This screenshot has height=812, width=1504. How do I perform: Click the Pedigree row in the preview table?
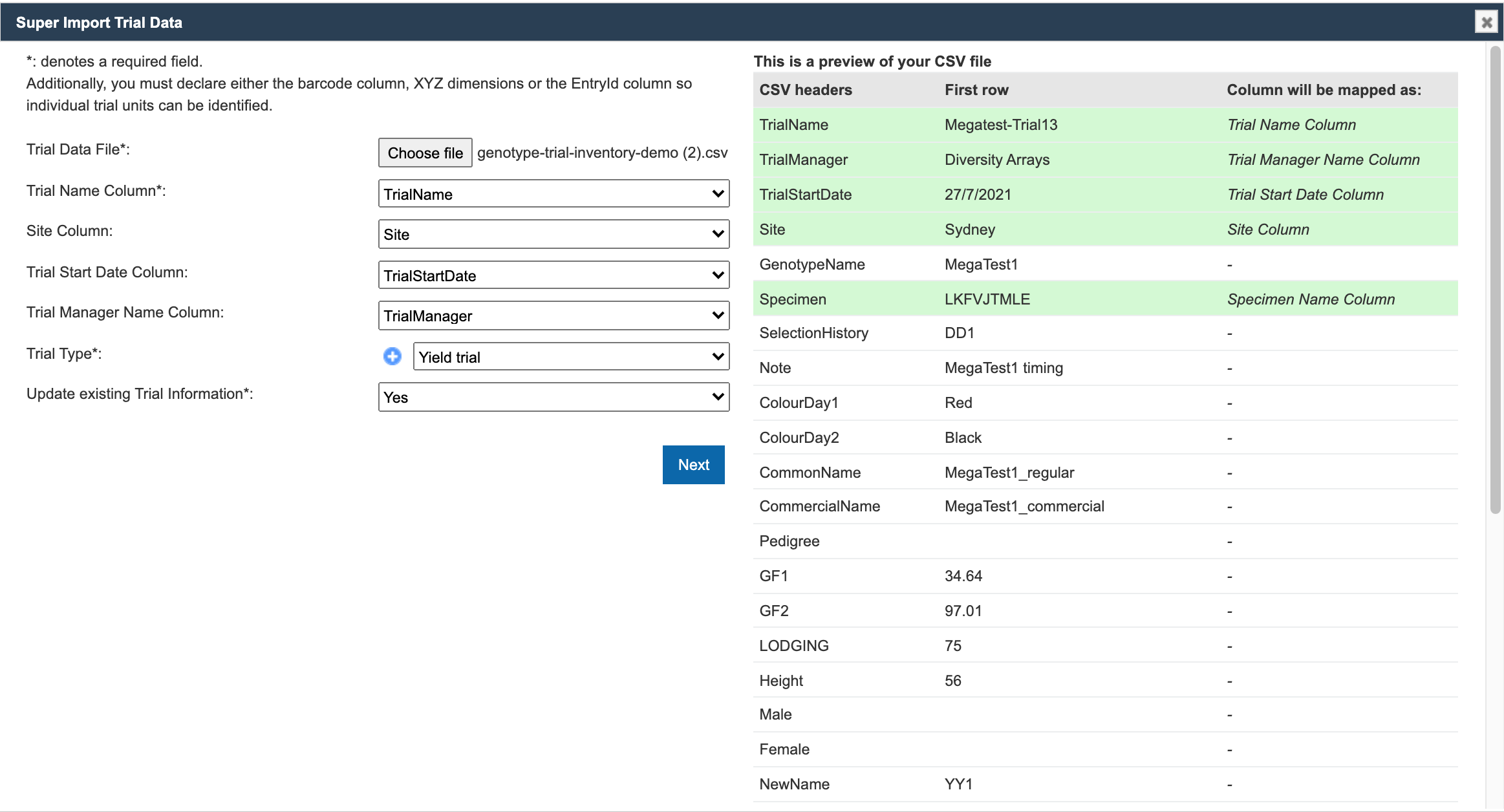tap(1099, 541)
